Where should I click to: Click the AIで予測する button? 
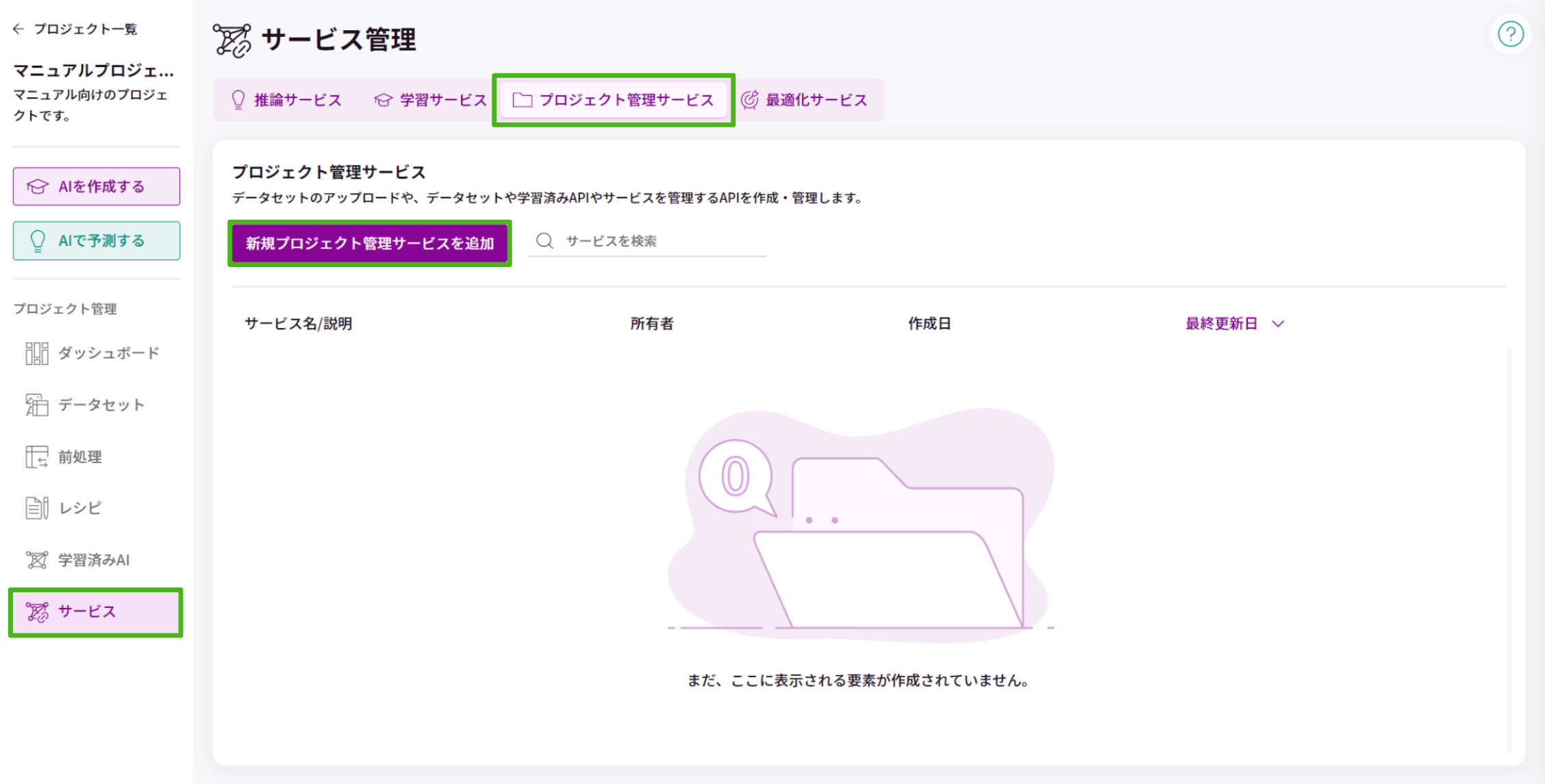[x=96, y=240]
